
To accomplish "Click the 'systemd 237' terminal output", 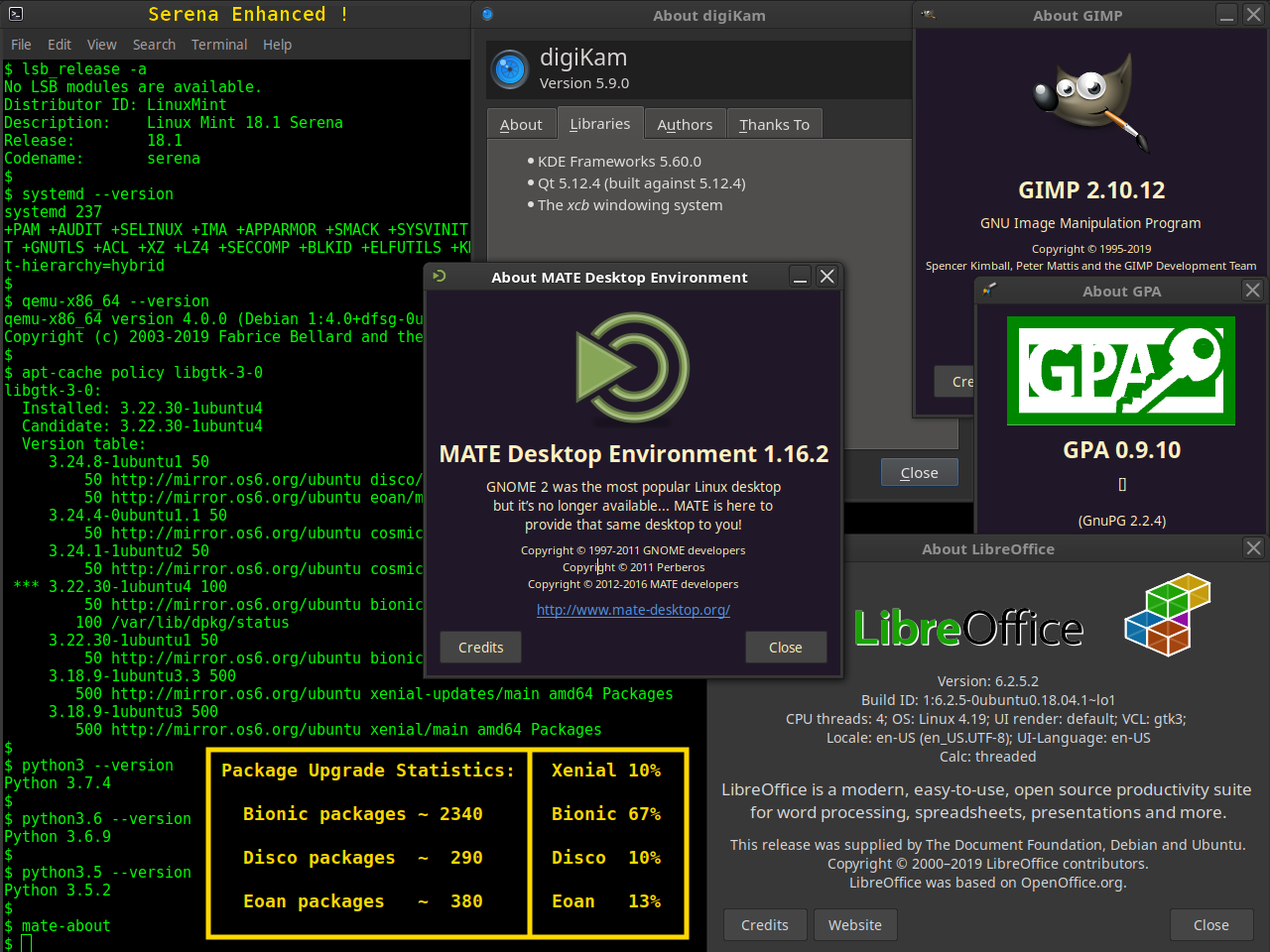I will (x=53, y=212).
